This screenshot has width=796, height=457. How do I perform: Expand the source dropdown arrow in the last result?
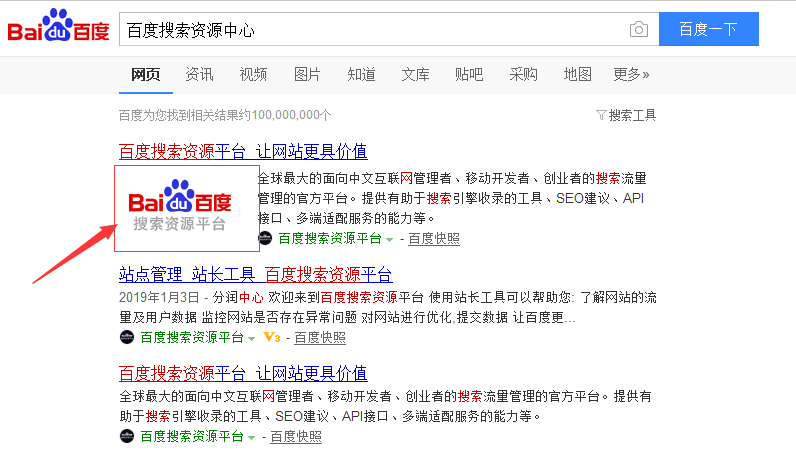pyautogui.click(x=252, y=437)
